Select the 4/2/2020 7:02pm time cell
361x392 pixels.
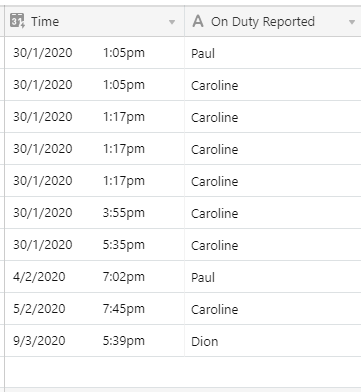point(94,277)
